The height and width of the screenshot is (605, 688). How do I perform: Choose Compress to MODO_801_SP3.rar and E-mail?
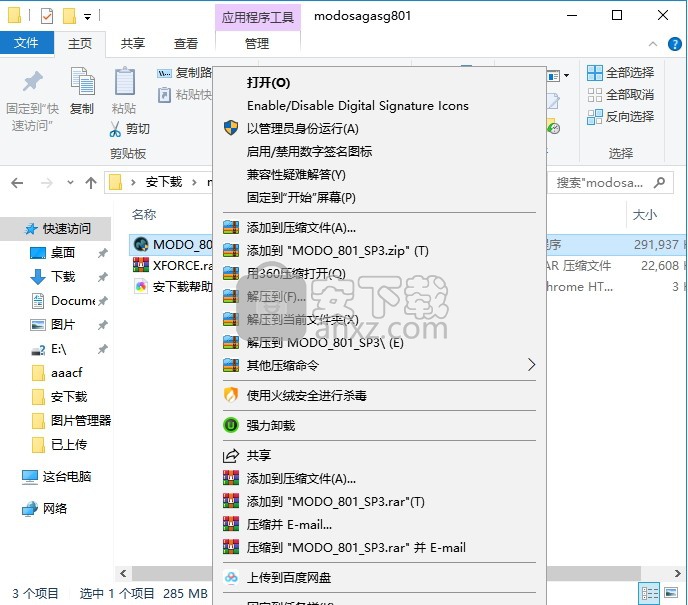[380, 548]
